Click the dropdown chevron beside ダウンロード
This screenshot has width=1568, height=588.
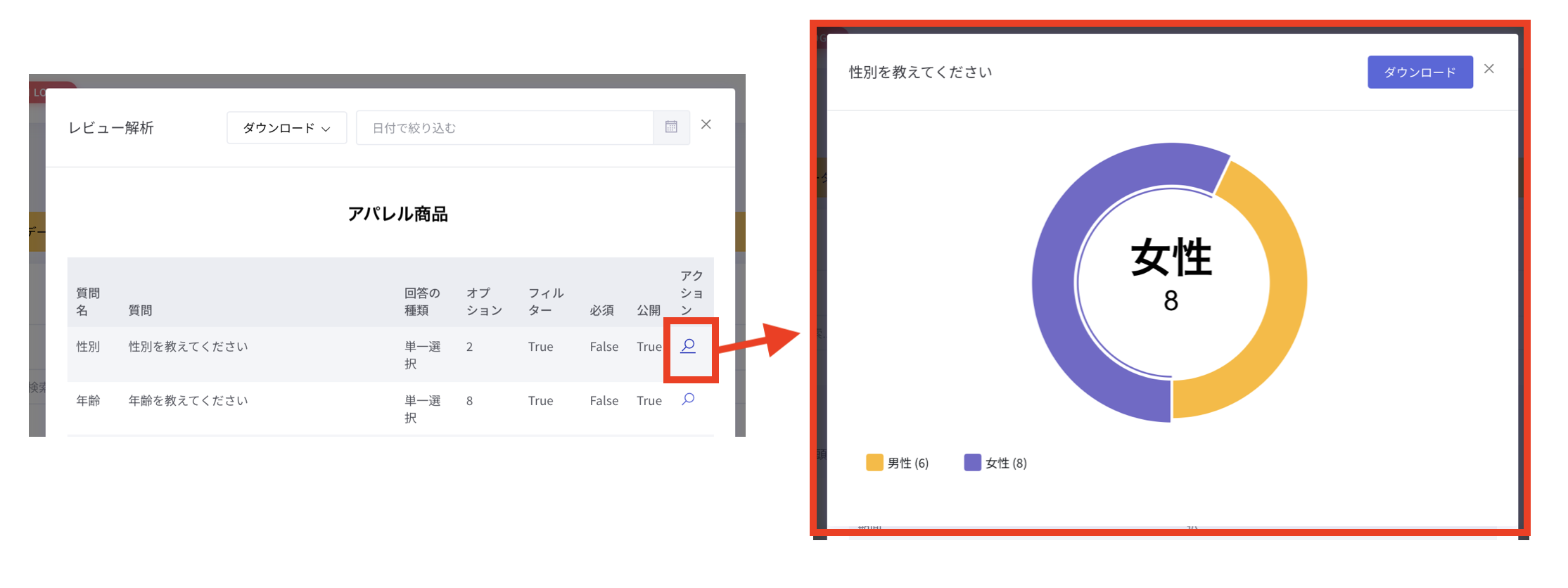(x=326, y=129)
